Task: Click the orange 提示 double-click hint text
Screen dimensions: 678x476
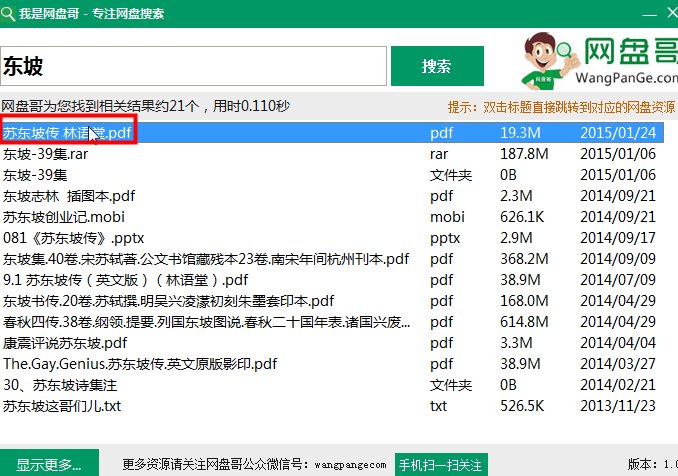Action: pos(561,107)
